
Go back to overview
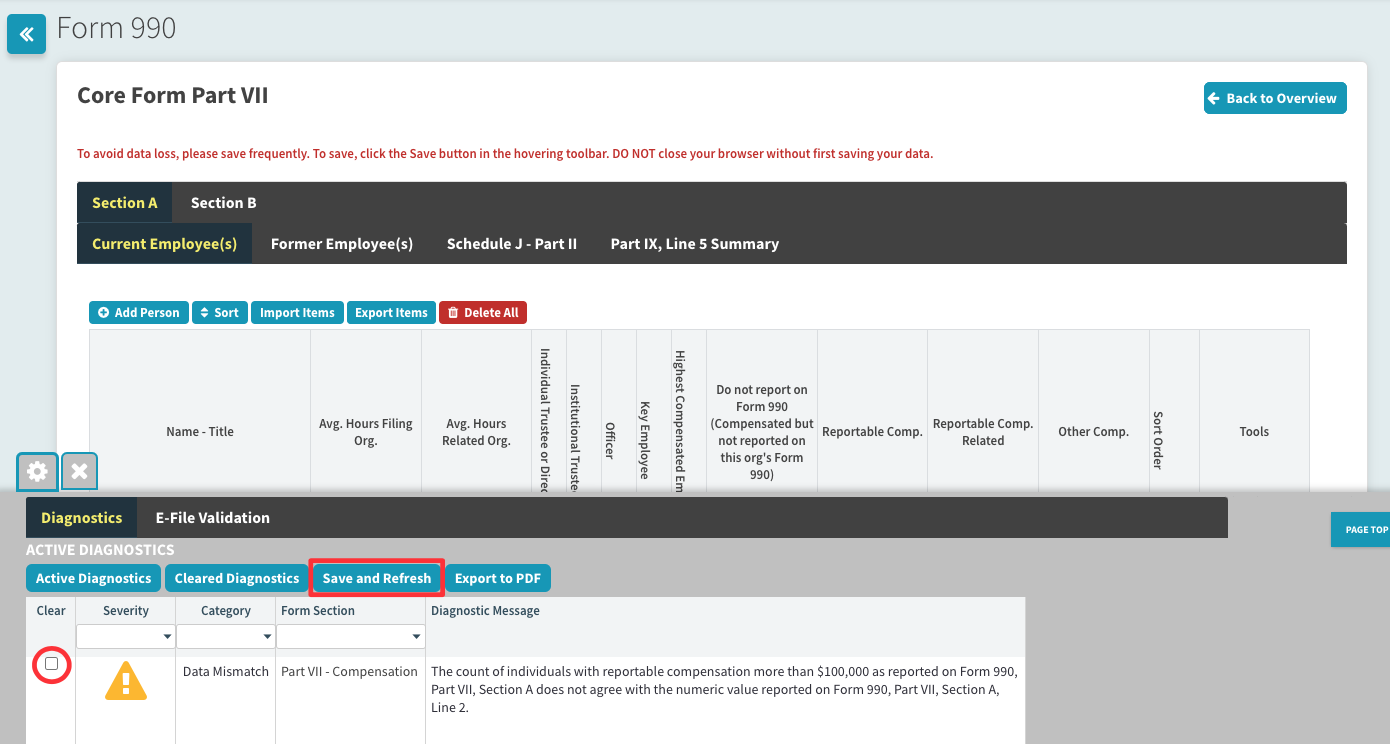tap(1274, 98)
